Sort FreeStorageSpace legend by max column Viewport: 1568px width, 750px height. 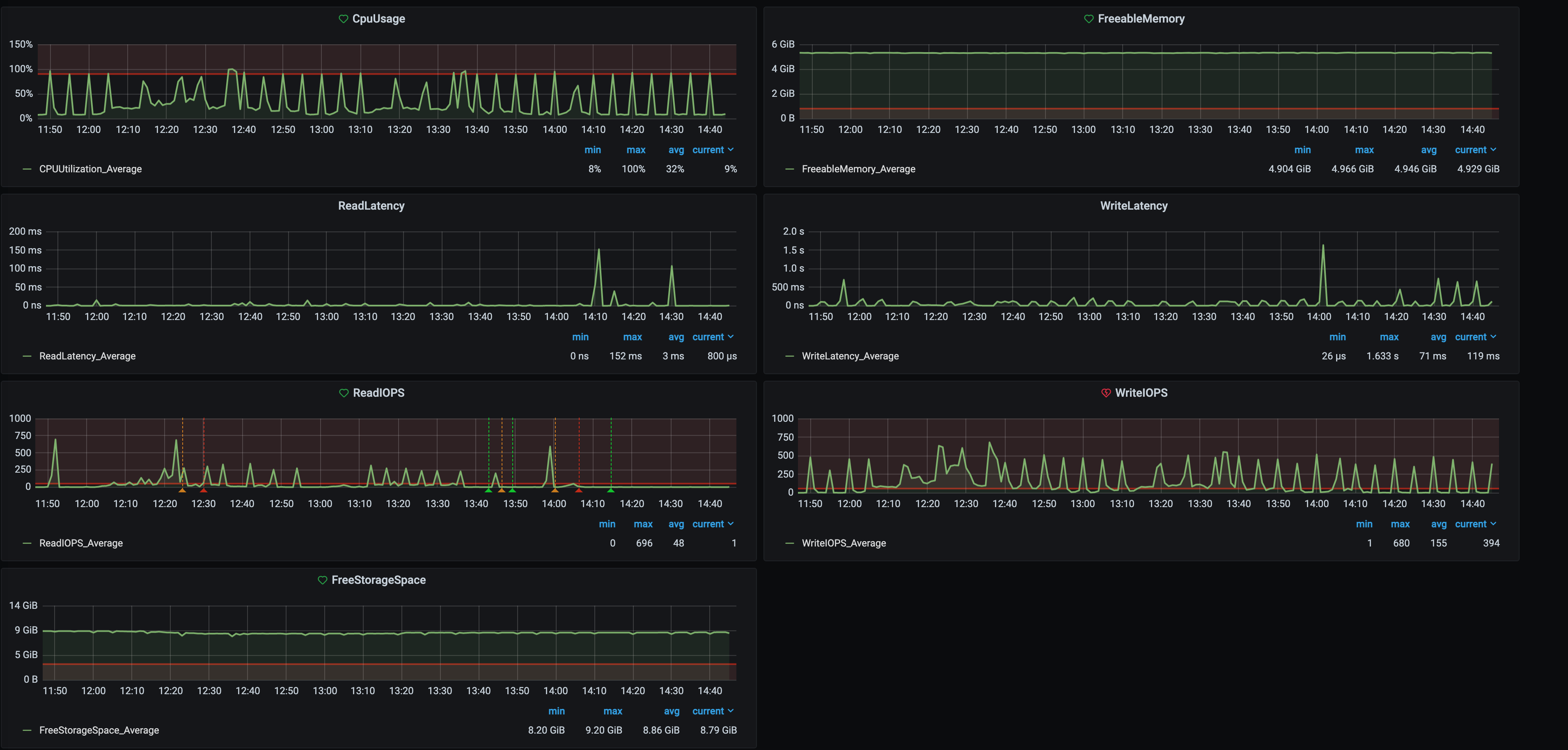[x=612, y=712]
